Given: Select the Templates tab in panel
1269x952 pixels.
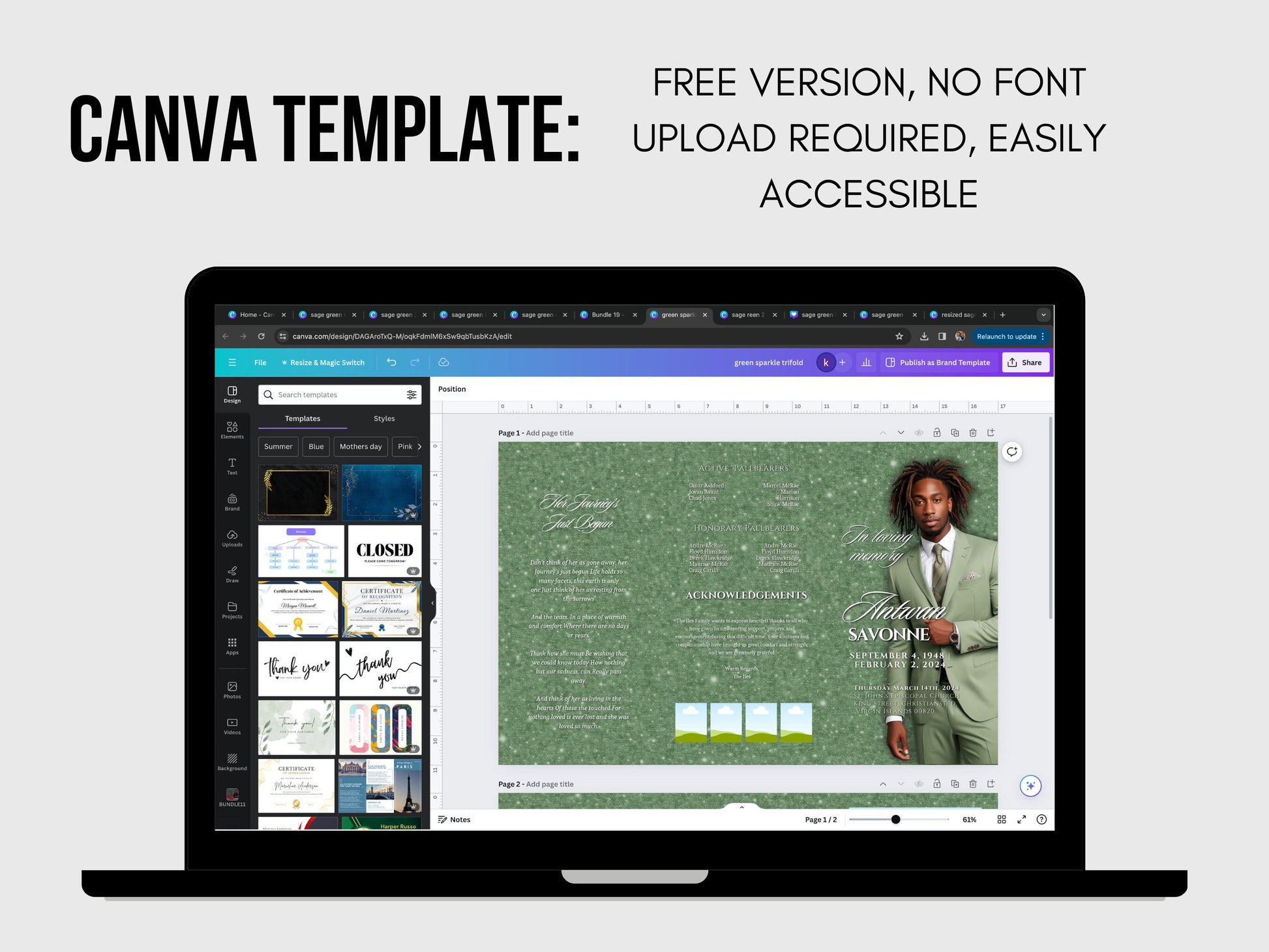Looking at the screenshot, I should click(302, 419).
